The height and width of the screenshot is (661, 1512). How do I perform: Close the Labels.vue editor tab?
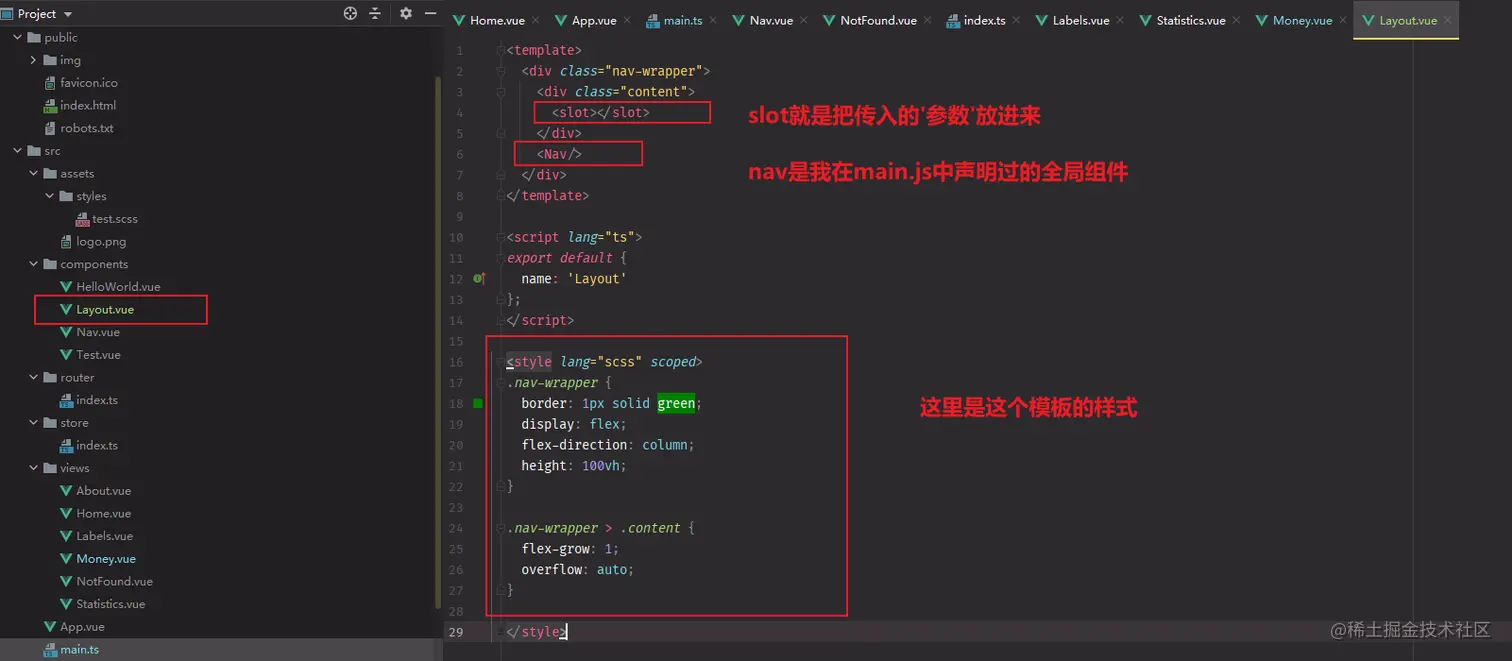coord(1120,20)
